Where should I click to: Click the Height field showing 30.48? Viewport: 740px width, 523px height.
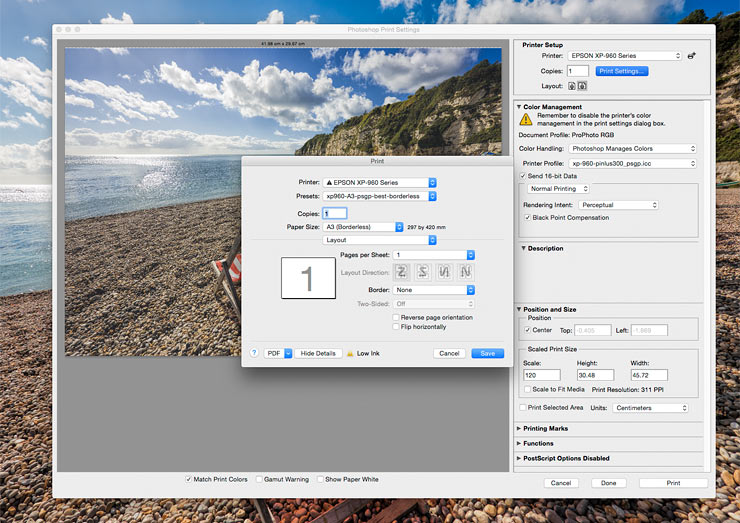tap(596, 375)
